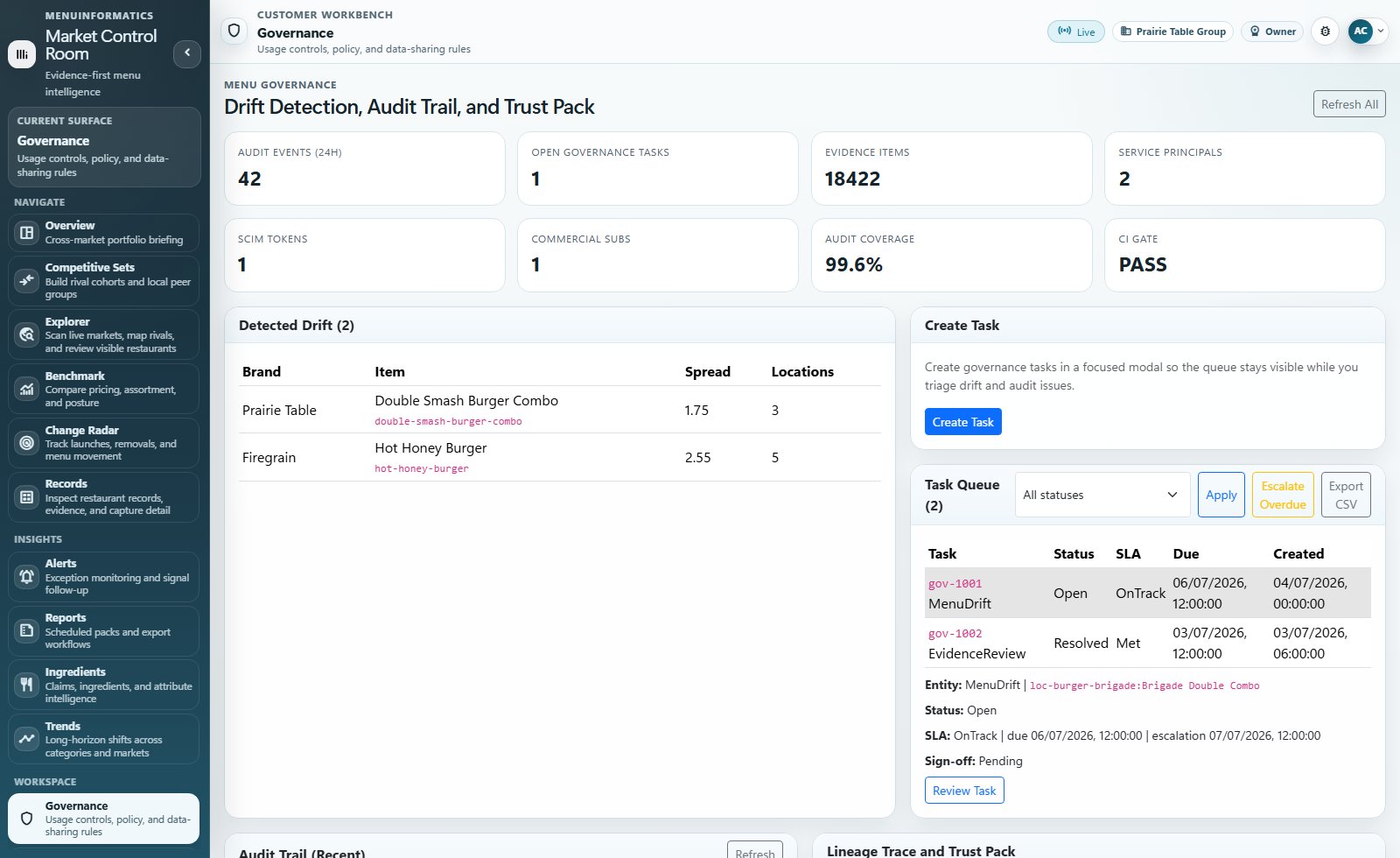1400x858 pixels.
Task: Collapse the sidebar with the chevron button
Action: click(187, 53)
